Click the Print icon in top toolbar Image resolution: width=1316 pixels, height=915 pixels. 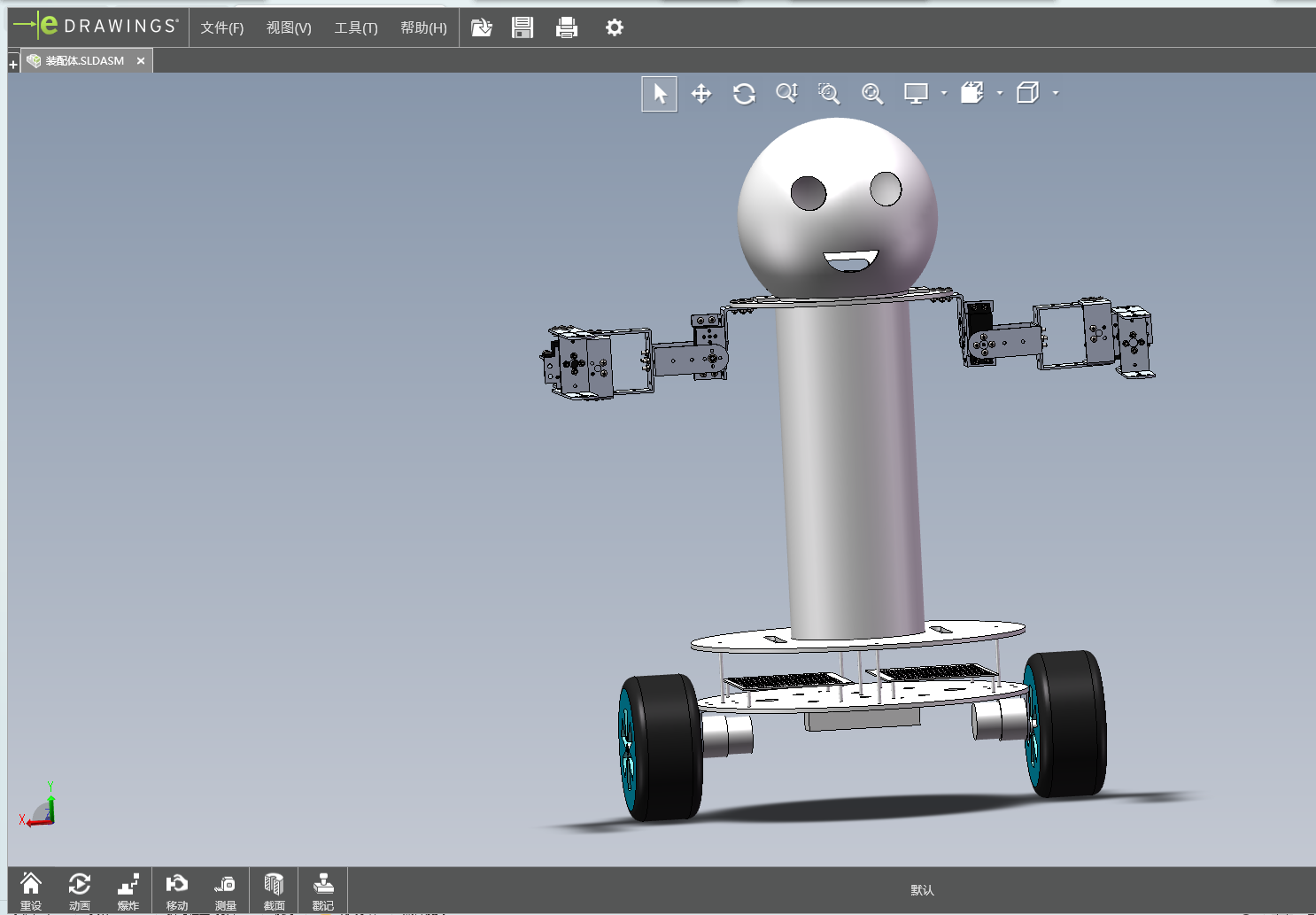(567, 27)
